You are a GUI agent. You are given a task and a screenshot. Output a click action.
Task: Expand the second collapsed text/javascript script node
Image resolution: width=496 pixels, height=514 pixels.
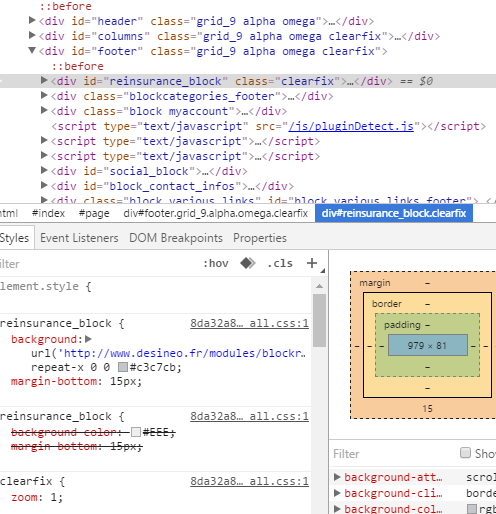tap(44, 155)
